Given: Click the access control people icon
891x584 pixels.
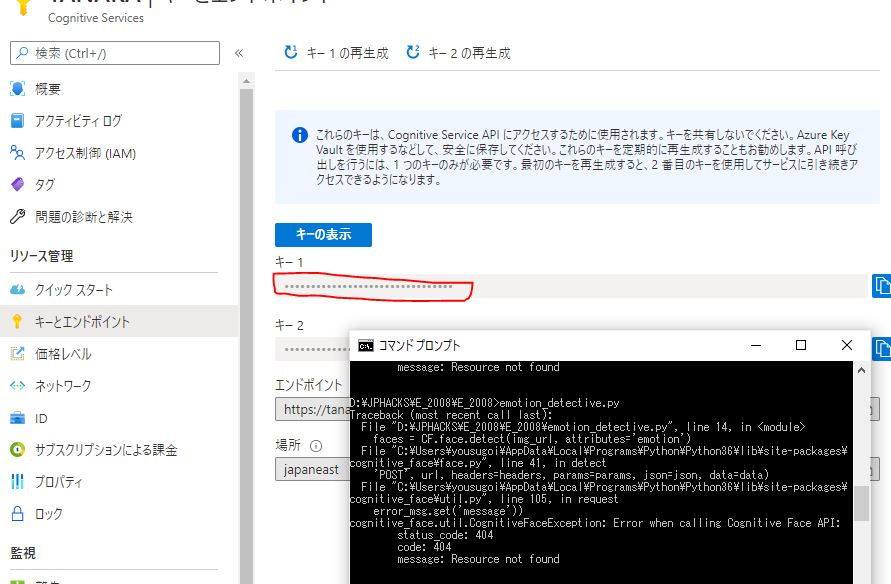Looking at the screenshot, I should click(18, 153).
